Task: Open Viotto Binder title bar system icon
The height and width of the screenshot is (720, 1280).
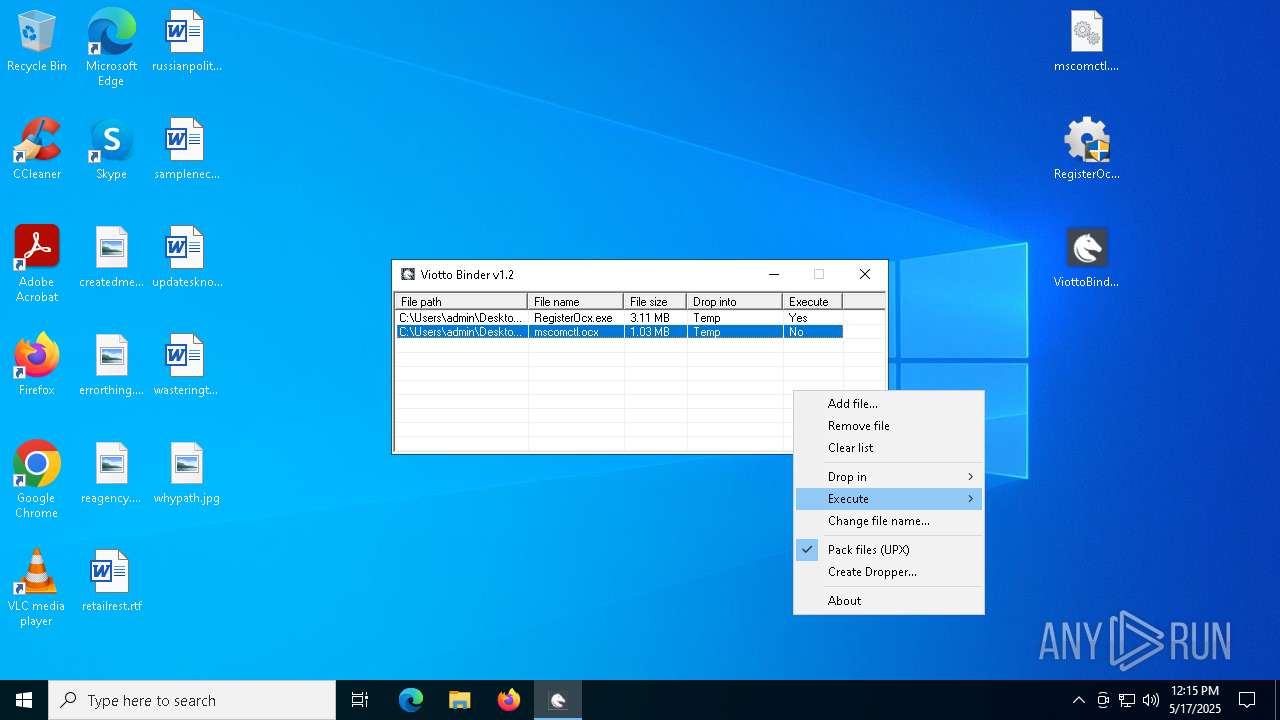Action: pyautogui.click(x=407, y=274)
